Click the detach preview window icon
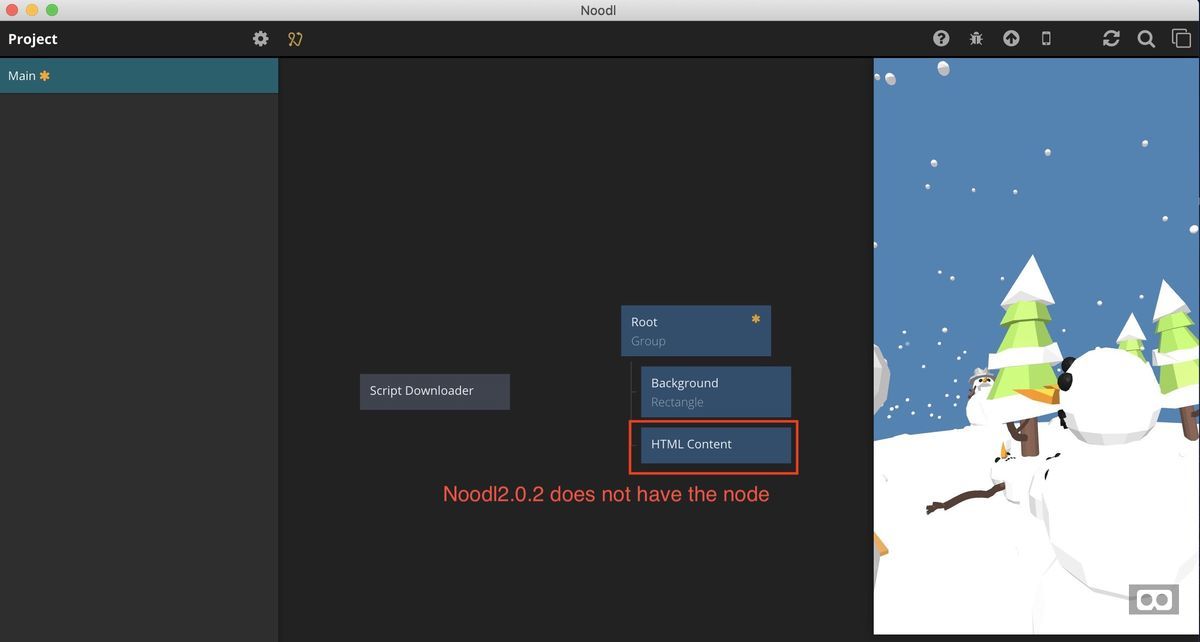Image resolution: width=1200 pixels, height=642 pixels. coord(1181,39)
